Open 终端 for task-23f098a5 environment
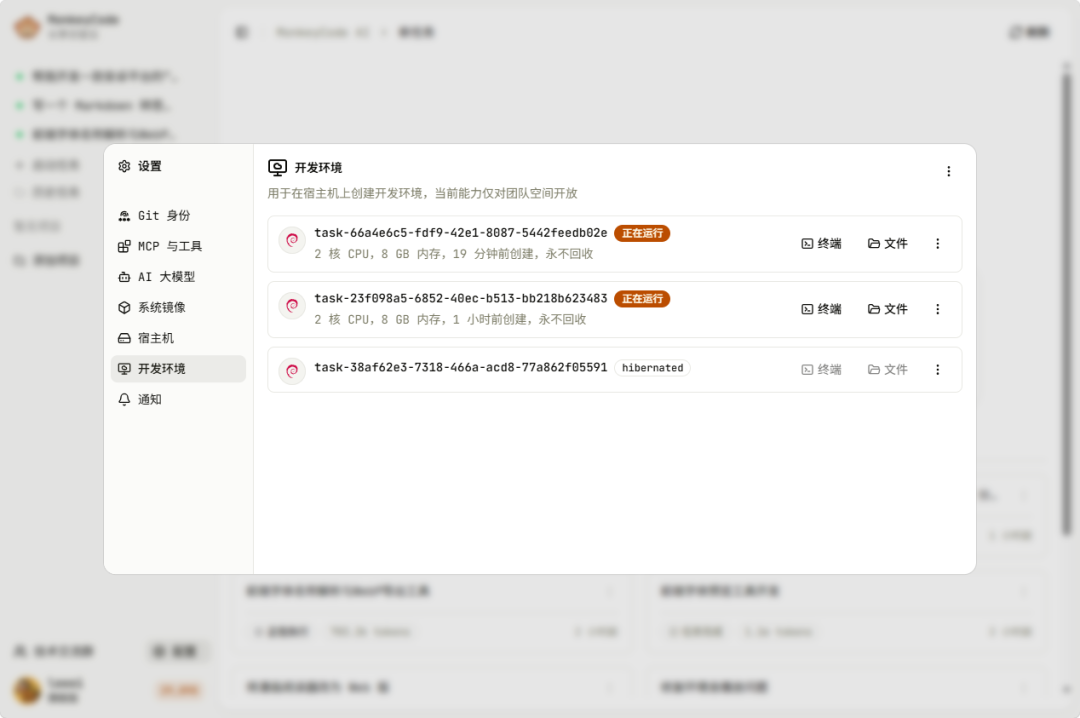 [x=821, y=310]
